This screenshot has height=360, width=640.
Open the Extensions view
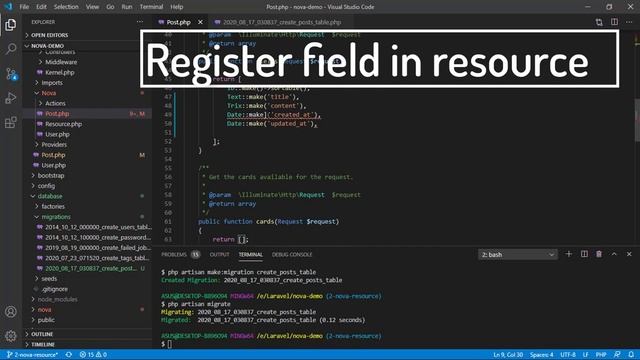point(11,122)
